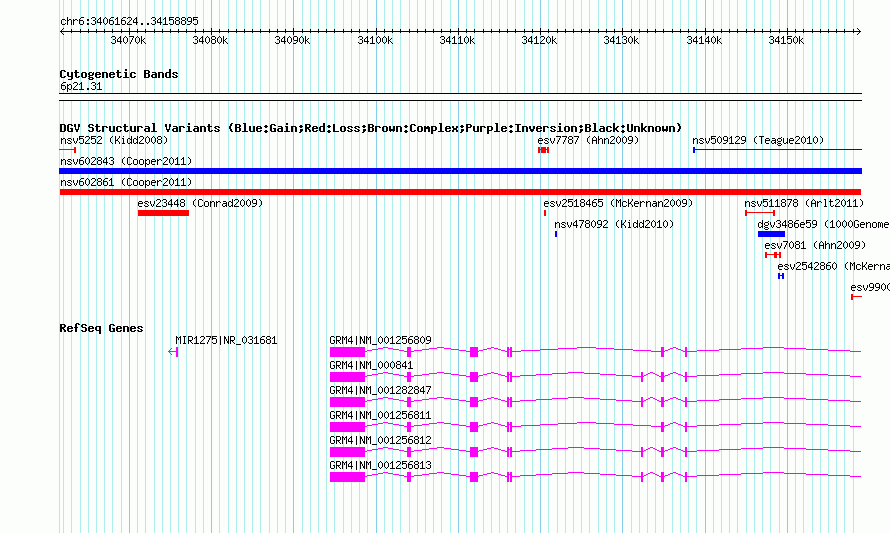Click the 34150k ruler position marker
The image size is (890, 533).
[x=786, y=40]
